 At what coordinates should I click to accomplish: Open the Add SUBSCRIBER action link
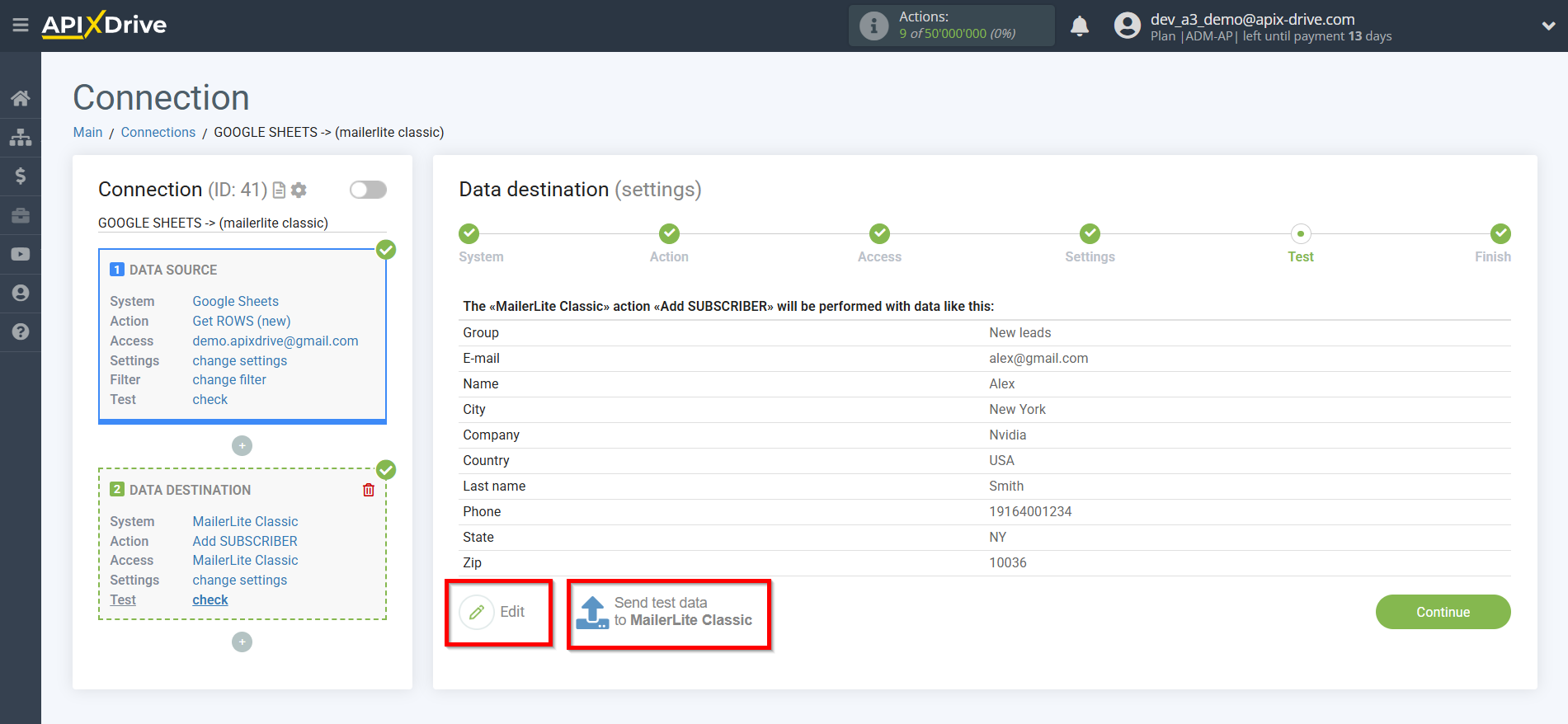[x=245, y=542]
